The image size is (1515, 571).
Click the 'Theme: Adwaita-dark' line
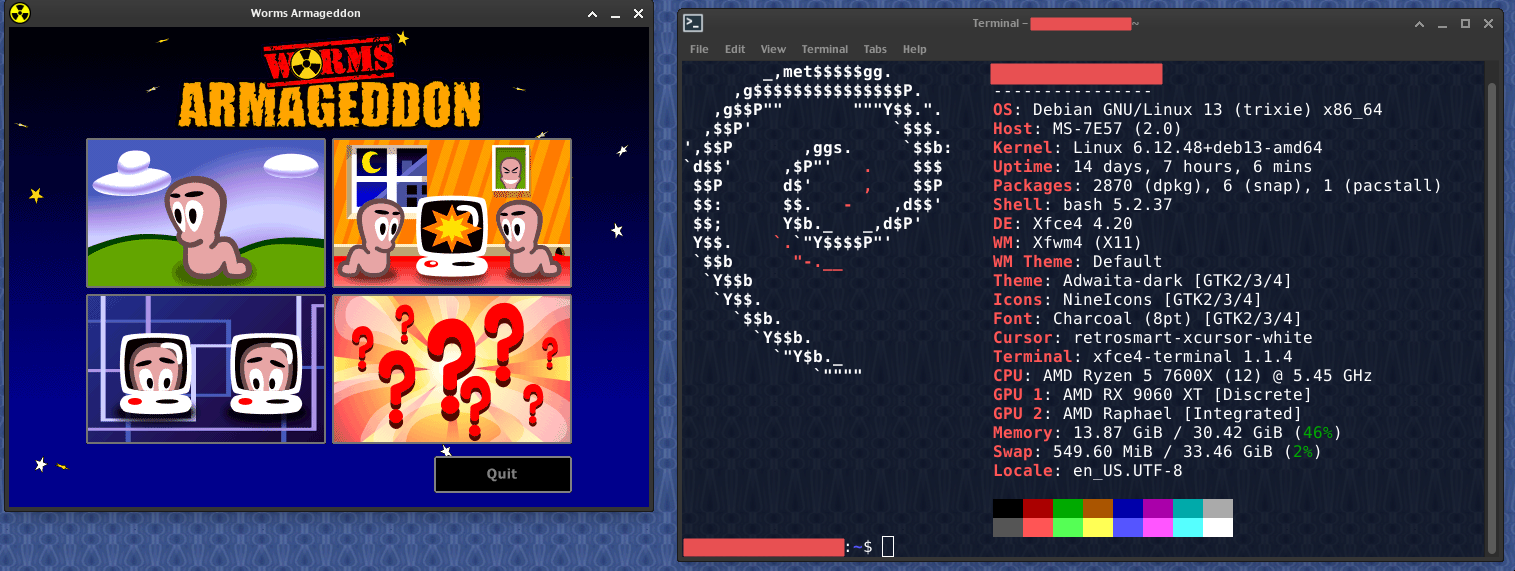click(1142, 281)
